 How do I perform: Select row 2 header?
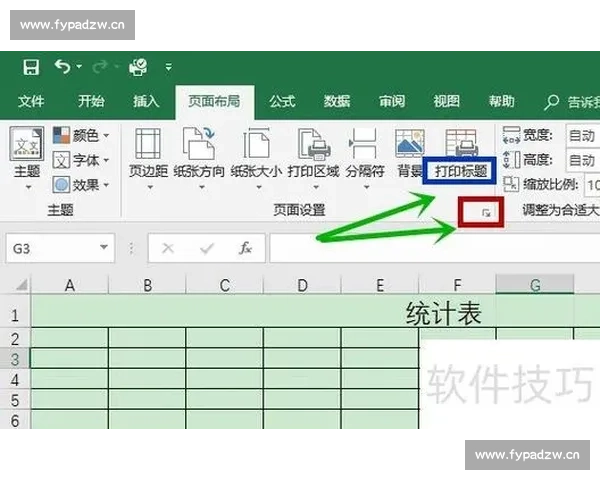[x=15, y=339]
